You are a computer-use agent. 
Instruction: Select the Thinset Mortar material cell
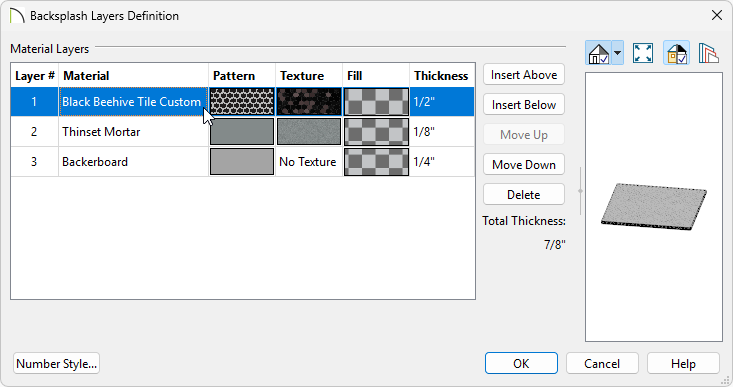[x=133, y=132]
